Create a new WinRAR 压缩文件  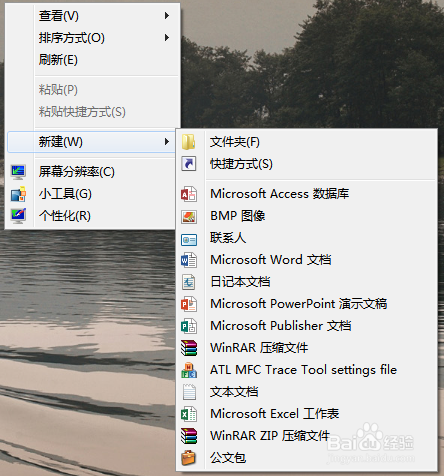(x=307, y=348)
